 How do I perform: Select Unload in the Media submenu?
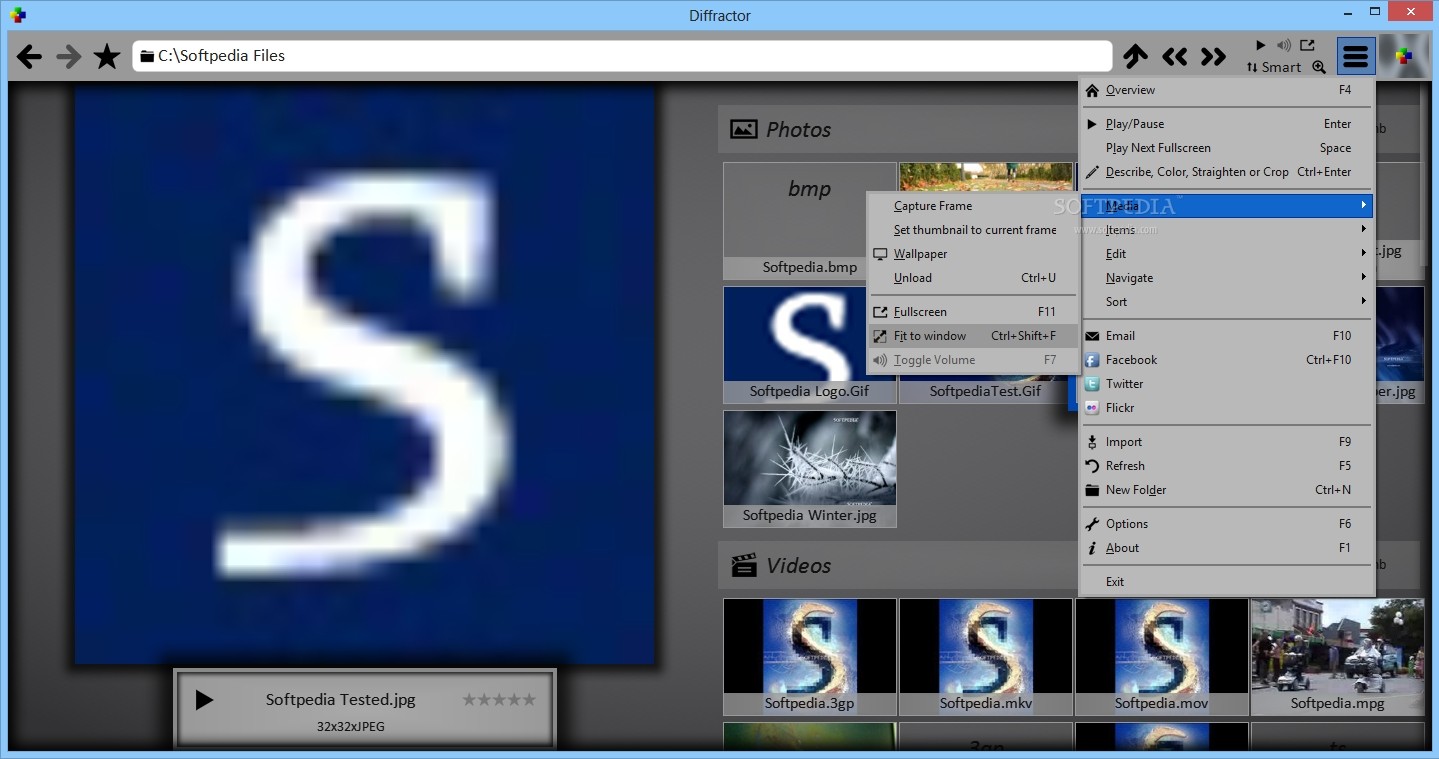[973, 278]
